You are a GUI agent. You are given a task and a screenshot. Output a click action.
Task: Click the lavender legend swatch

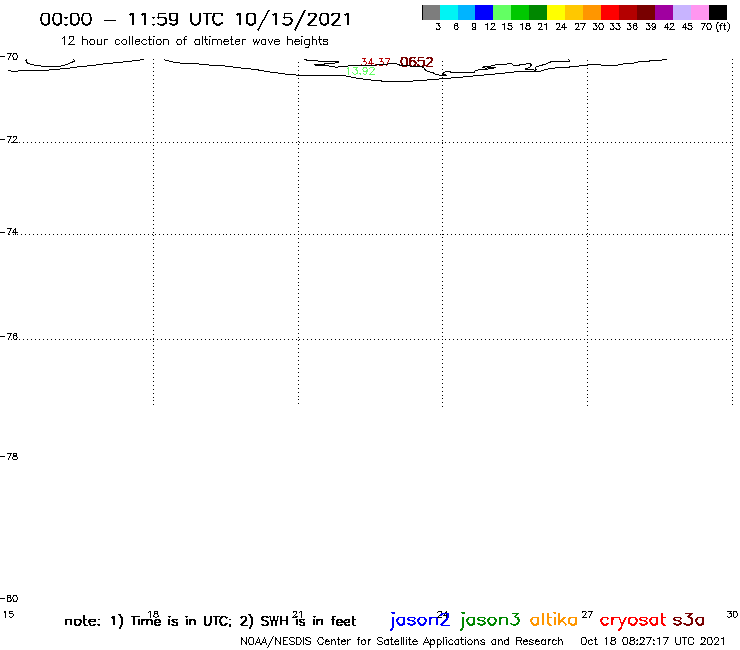pyautogui.click(x=681, y=12)
